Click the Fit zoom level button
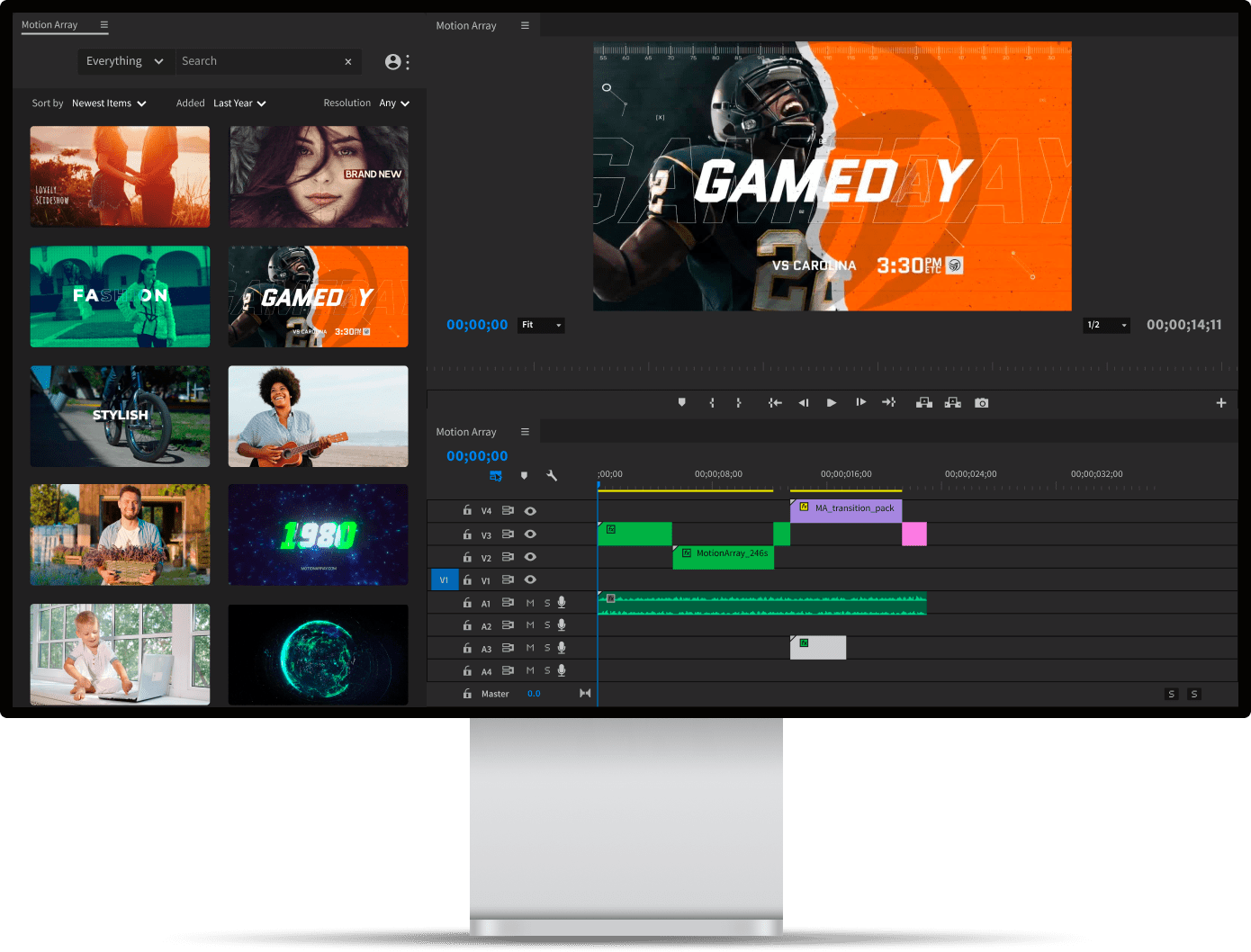 (x=539, y=325)
